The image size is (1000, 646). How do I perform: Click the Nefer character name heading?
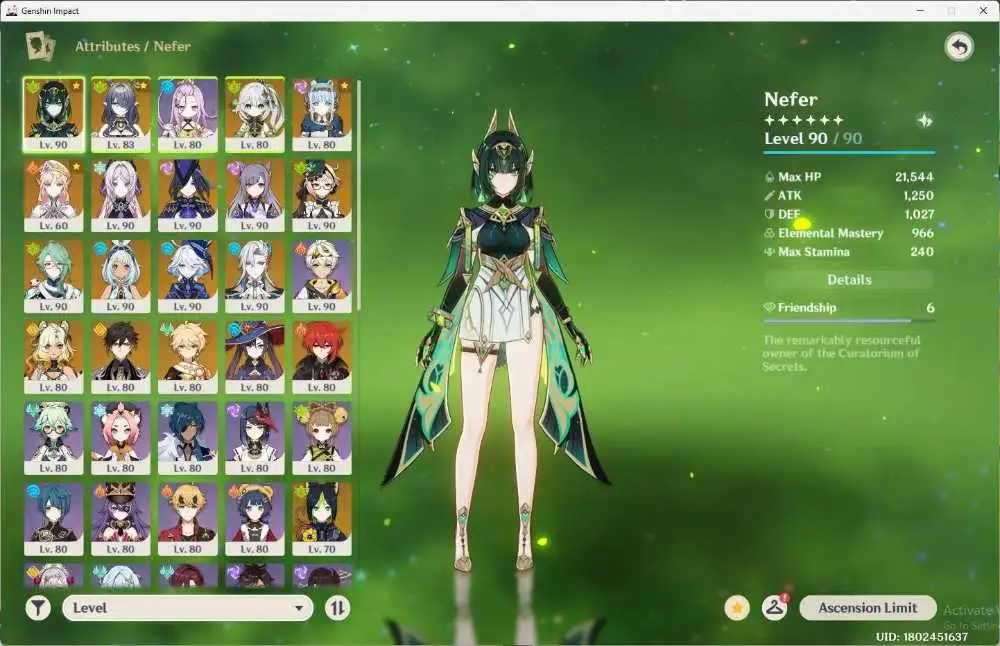791,99
